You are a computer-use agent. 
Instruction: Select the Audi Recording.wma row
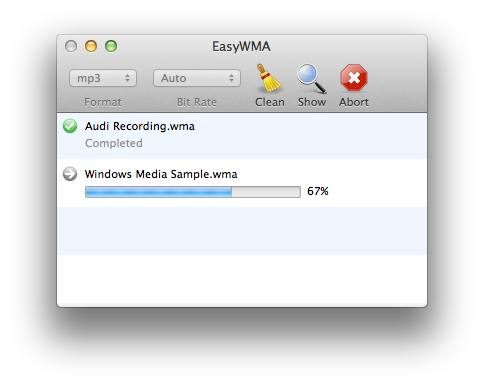pos(242,135)
